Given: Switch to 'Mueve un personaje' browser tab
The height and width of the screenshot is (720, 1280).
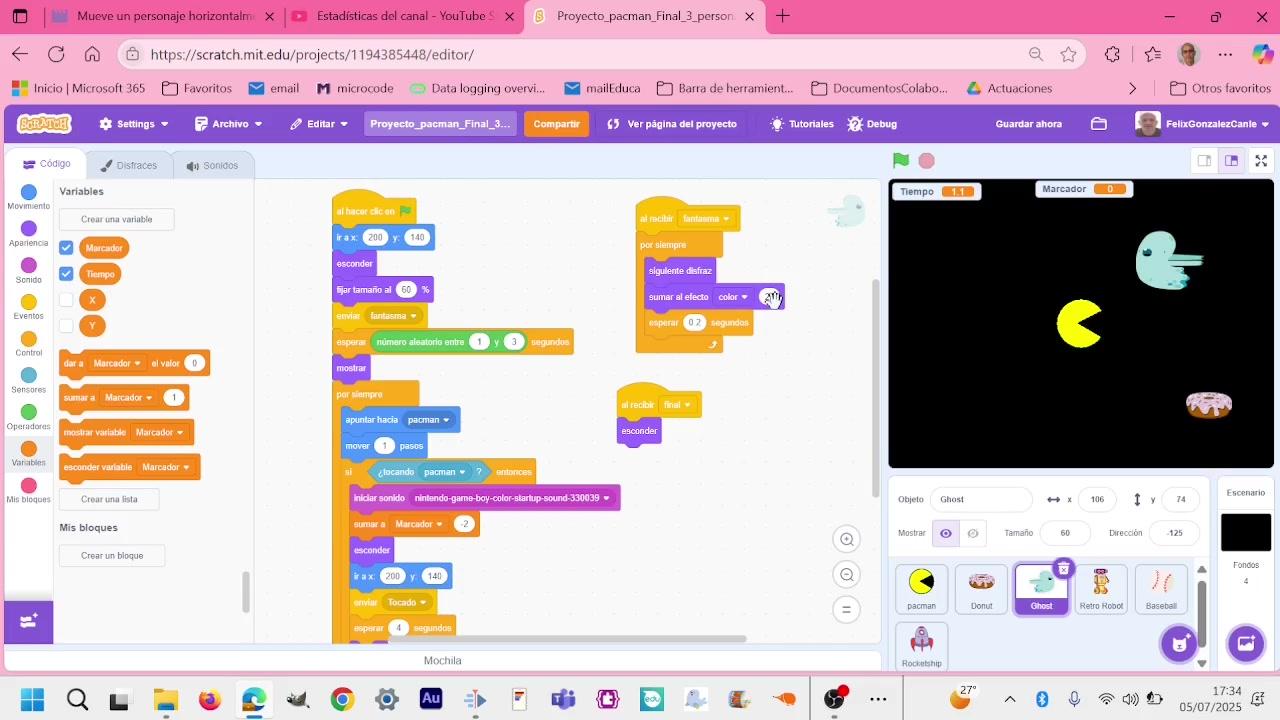Looking at the screenshot, I should [x=164, y=16].
